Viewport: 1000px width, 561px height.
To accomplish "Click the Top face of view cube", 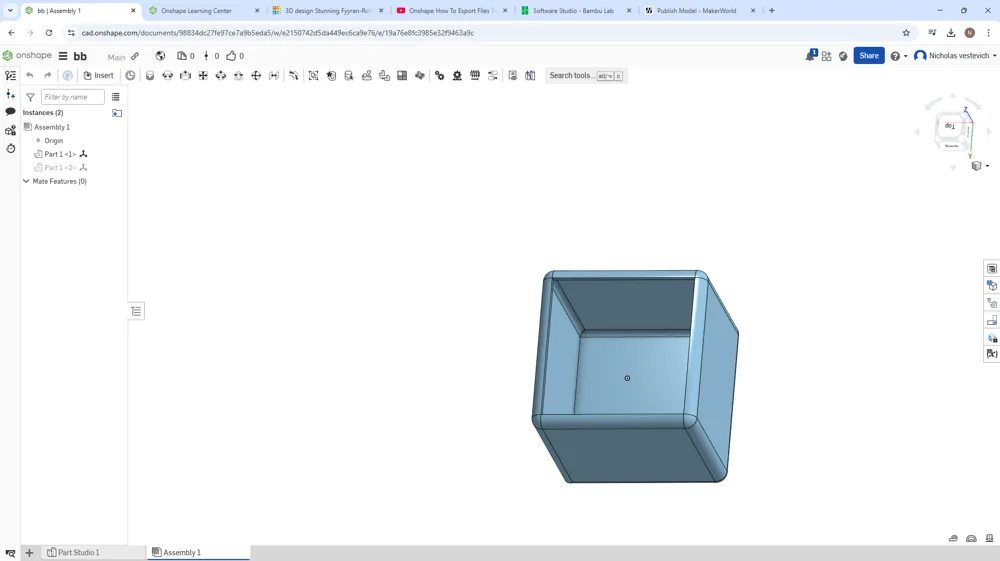I will (950, 126).
